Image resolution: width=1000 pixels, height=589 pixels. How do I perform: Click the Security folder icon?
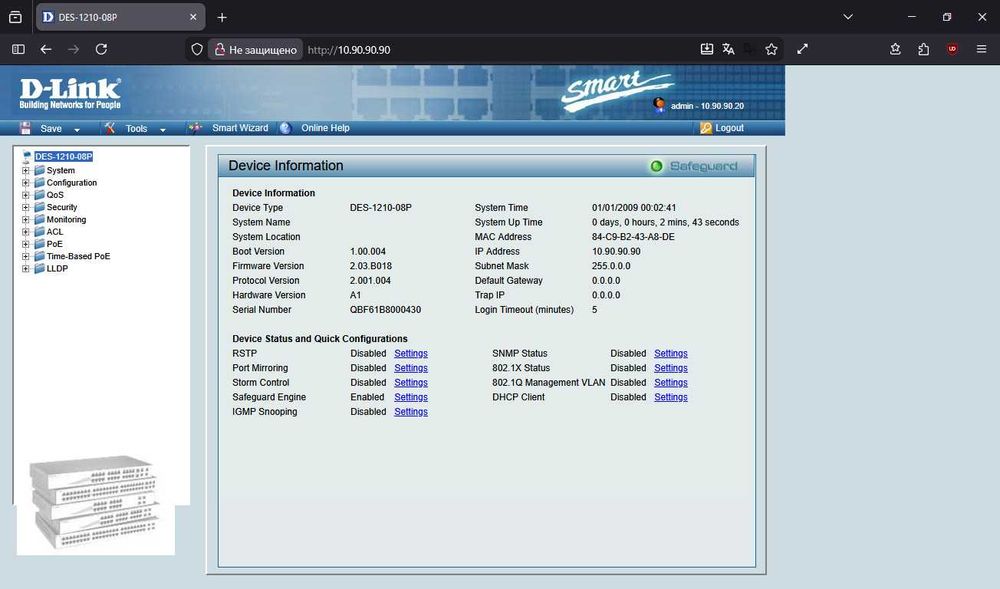click(x=40, y=207)
